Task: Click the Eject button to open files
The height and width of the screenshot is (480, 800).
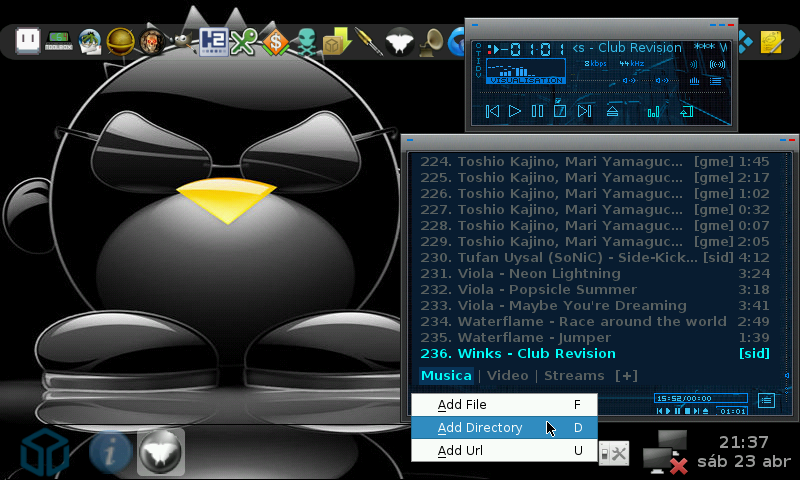Action: pos(612,111)
